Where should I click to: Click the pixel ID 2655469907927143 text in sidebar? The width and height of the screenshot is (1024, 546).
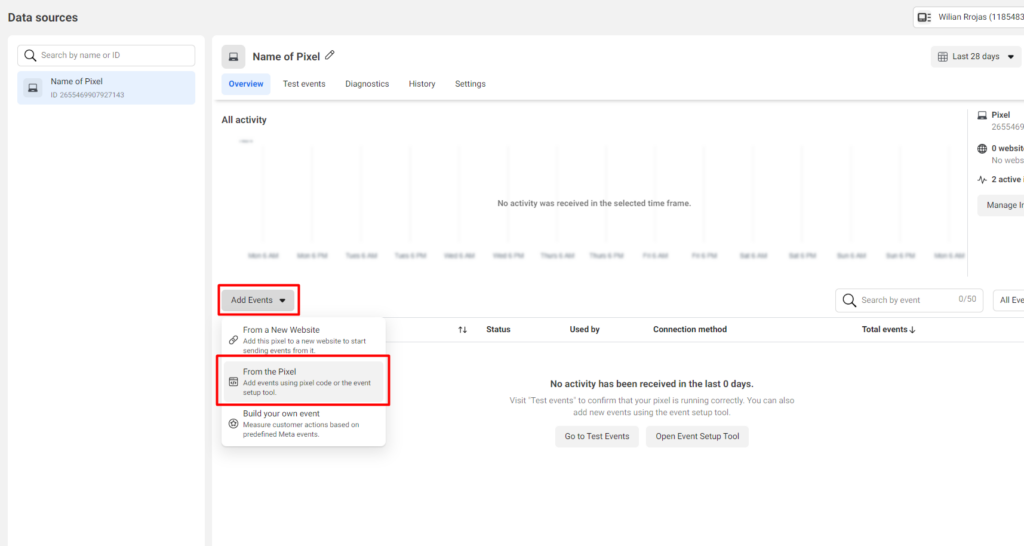tap(88, 95)
